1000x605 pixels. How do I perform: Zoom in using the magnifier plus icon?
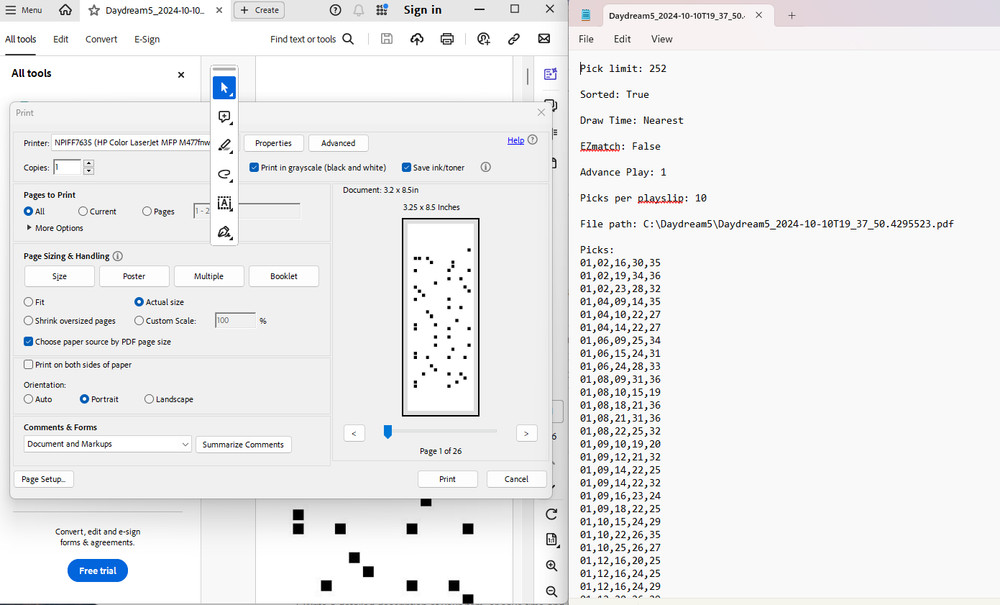pos(551,566)
